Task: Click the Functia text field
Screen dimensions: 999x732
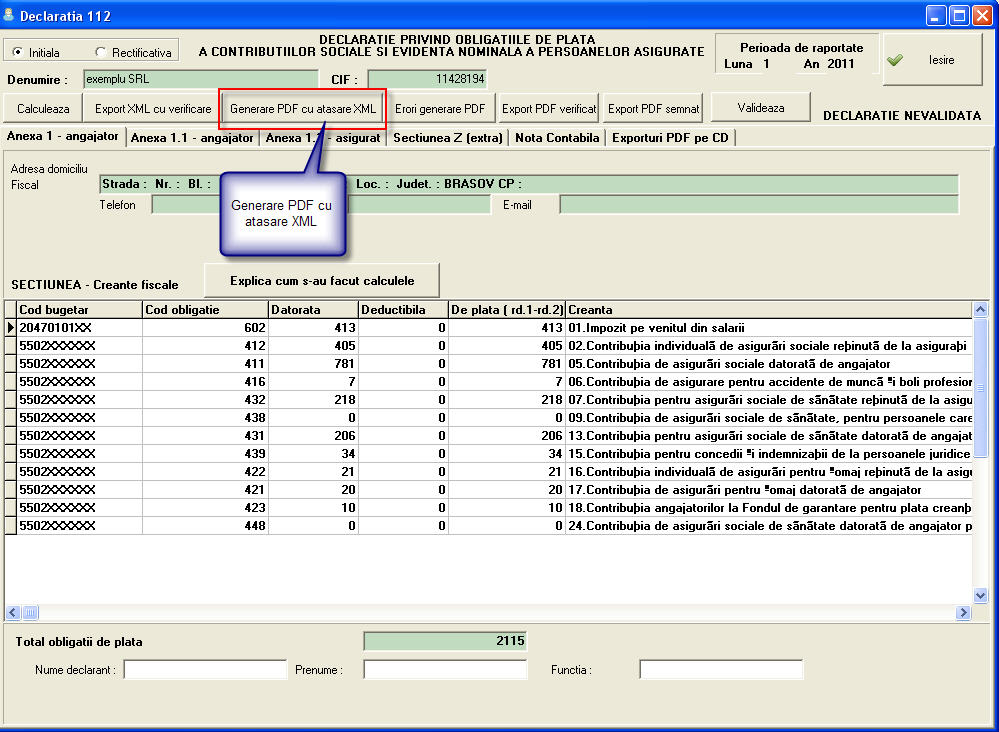Action: tap(720, 670)
